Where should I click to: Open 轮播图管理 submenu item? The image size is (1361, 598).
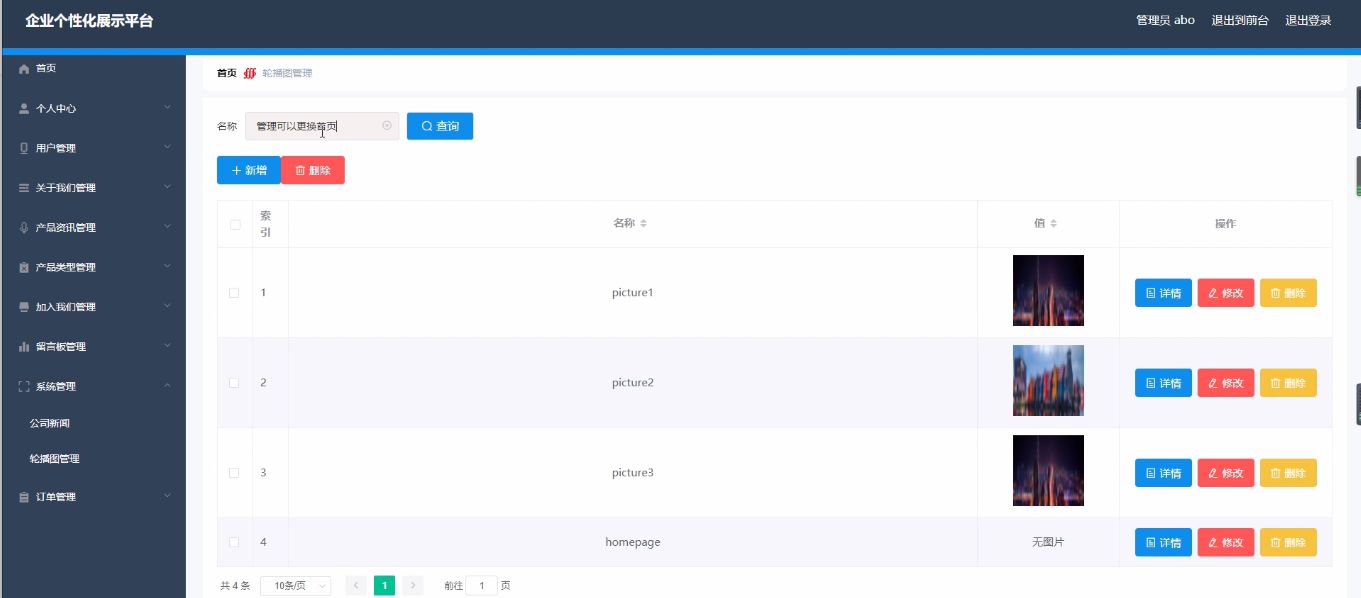click(55, 459)
